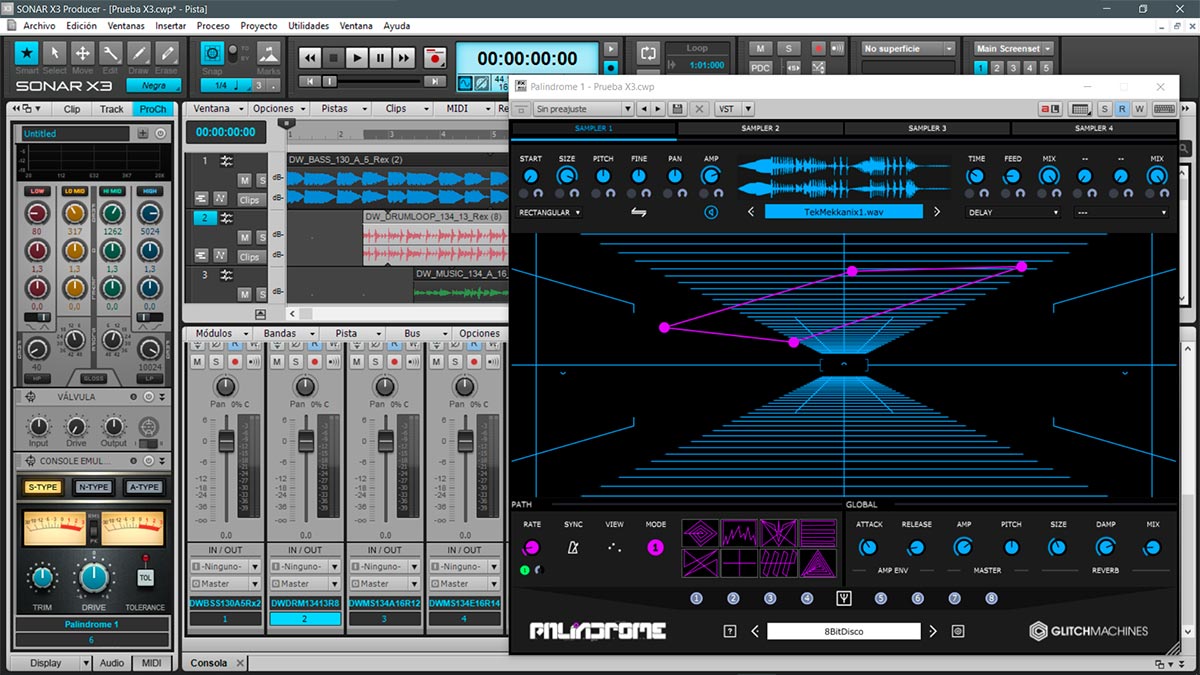Save the Palindrome preset with disk icon
This screenshot has height=675, width=1200.
tap(678, 108)
